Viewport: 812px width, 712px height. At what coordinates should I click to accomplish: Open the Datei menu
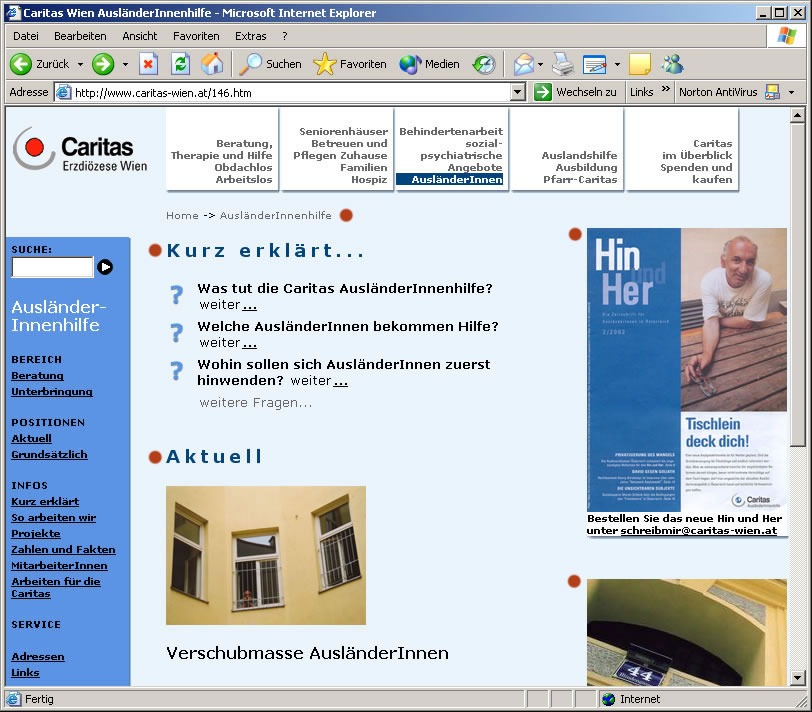pyautogui.click(x=26, y=36)
